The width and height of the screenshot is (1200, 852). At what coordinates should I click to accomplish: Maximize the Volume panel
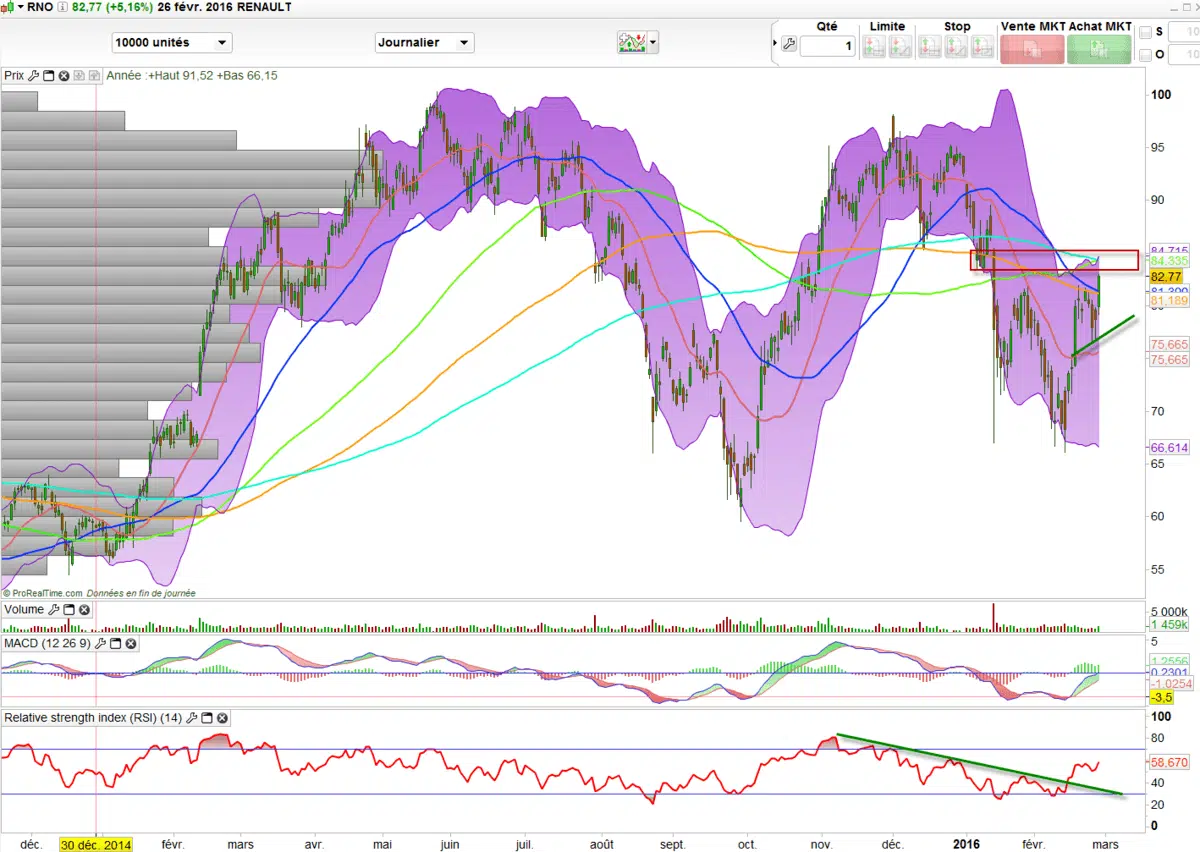[69, 609]
